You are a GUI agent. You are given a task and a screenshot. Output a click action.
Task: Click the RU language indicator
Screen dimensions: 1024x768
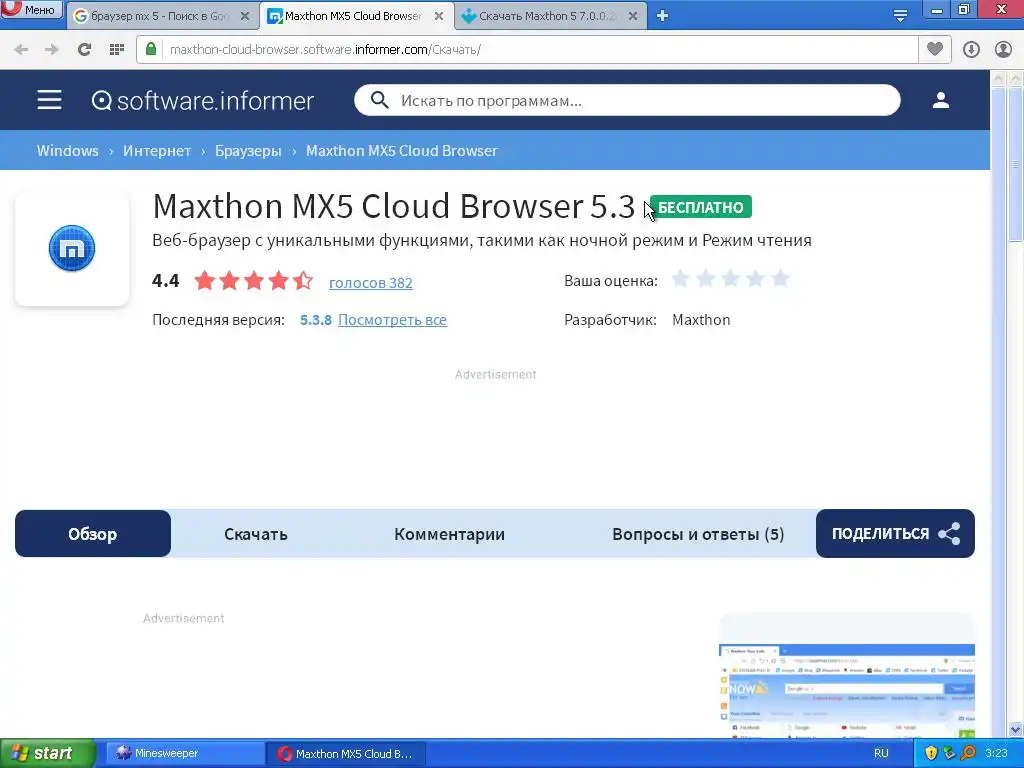(881, 753)
